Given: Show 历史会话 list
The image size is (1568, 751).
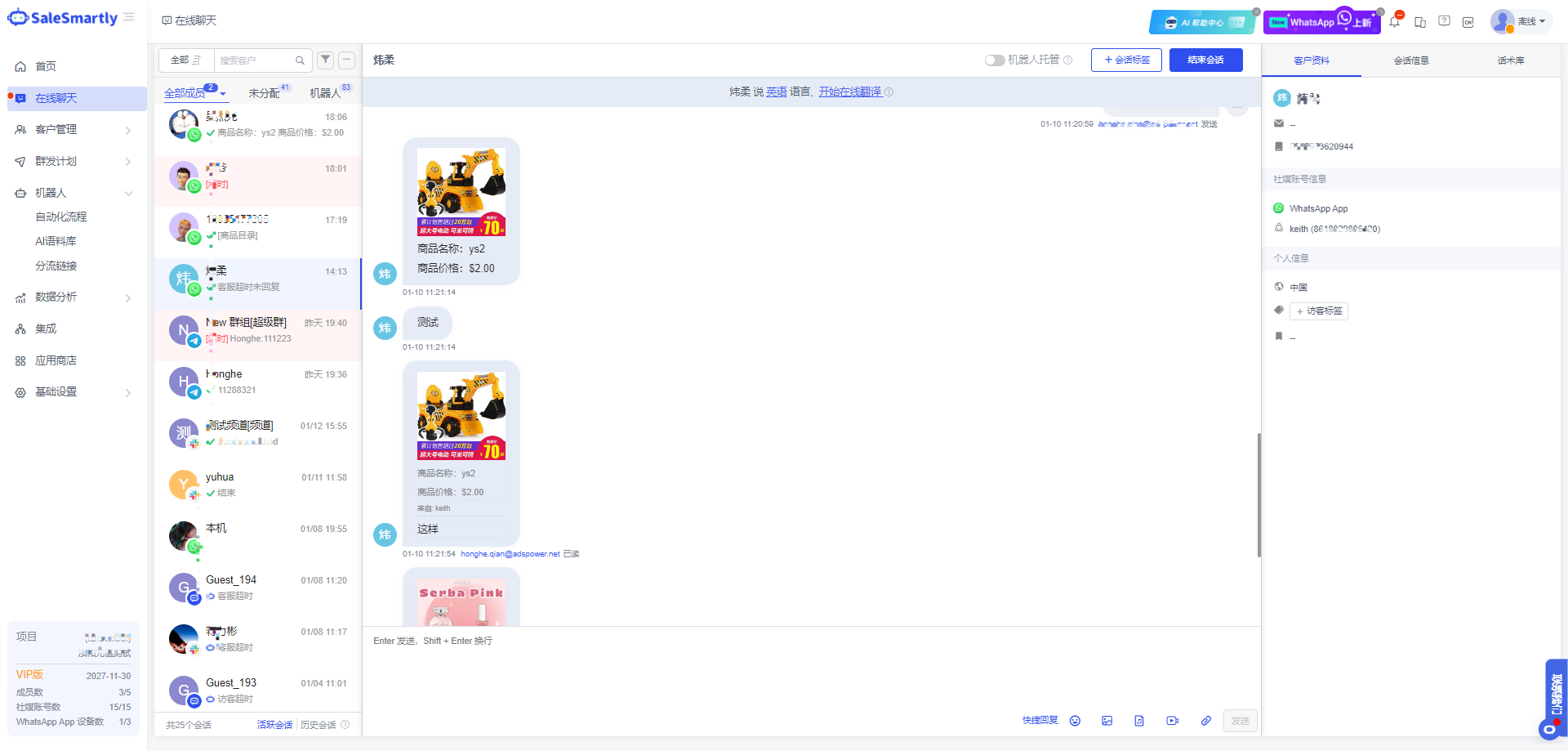Looking at the screenshot, I should [x=318, y=725].
